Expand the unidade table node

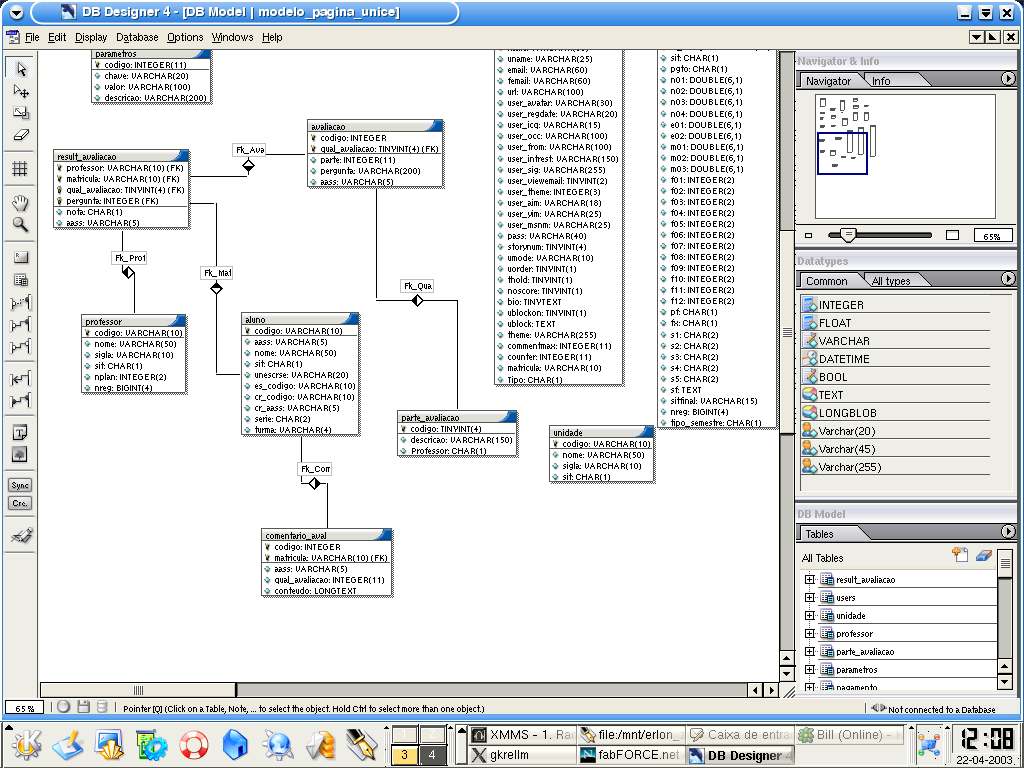coord(810,615)
